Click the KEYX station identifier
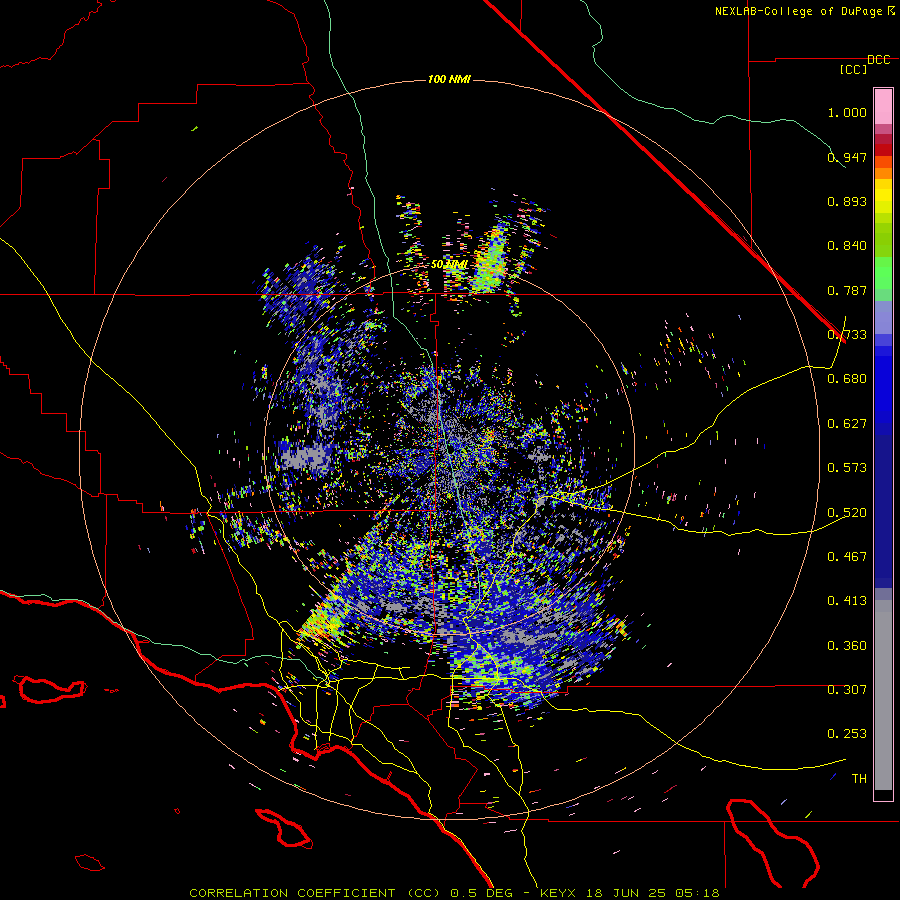900x900 pixels. [559, 893]
